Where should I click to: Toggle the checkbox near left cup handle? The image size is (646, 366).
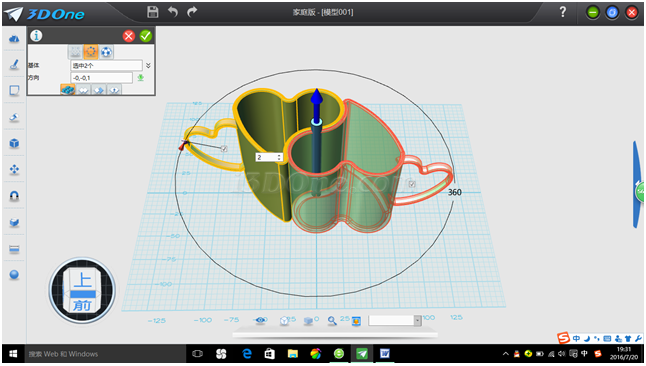[224, 149]
